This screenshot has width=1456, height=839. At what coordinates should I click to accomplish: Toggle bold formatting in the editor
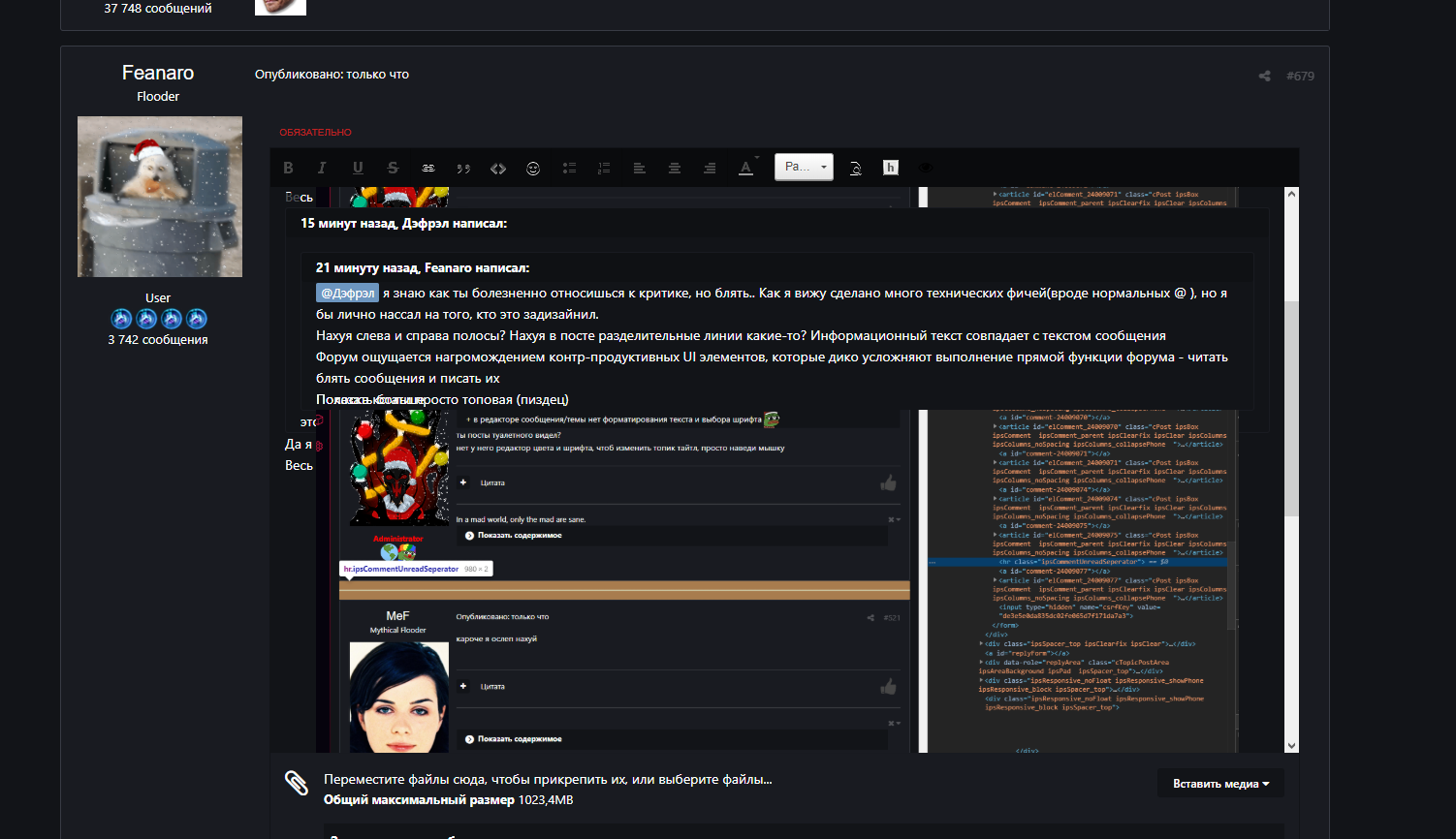(x=288, y=168)
